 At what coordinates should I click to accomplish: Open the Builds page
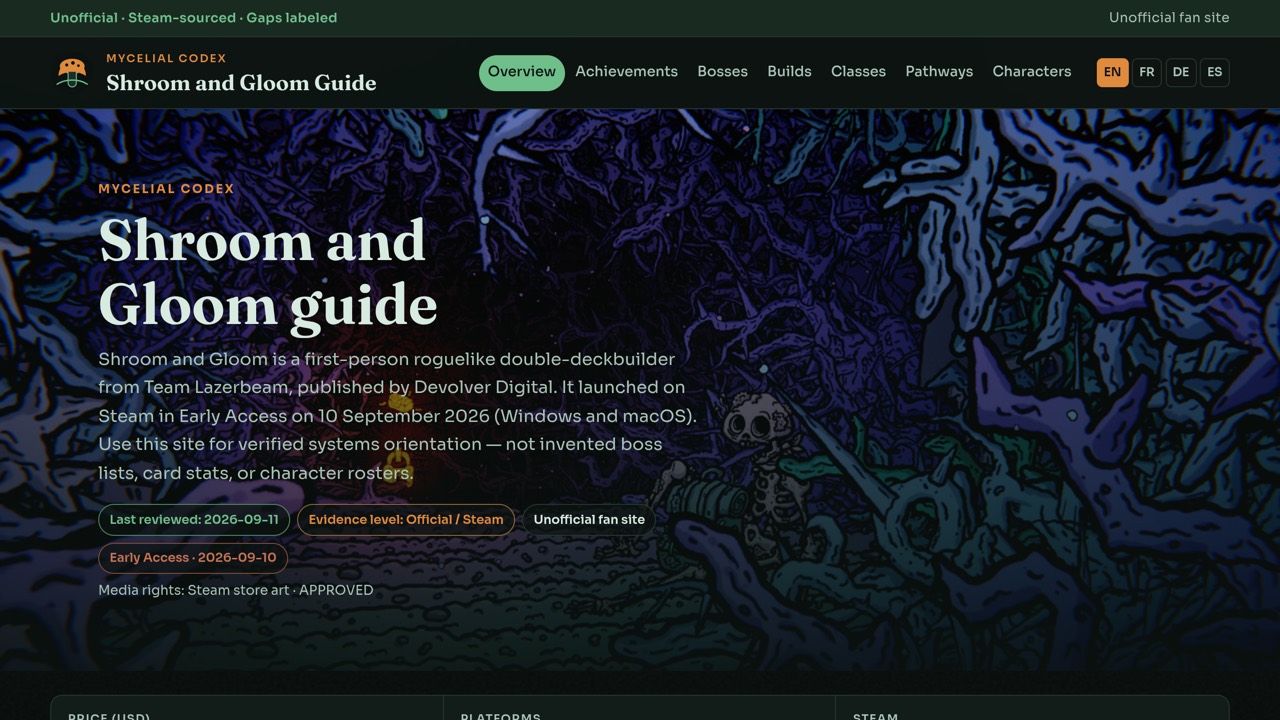789,72
